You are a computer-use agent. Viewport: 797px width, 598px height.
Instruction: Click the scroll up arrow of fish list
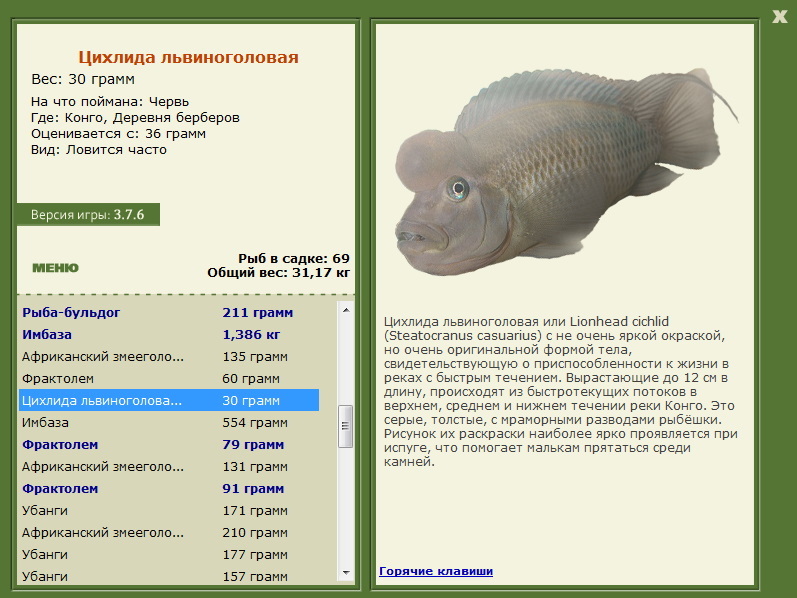coord(346,310)
